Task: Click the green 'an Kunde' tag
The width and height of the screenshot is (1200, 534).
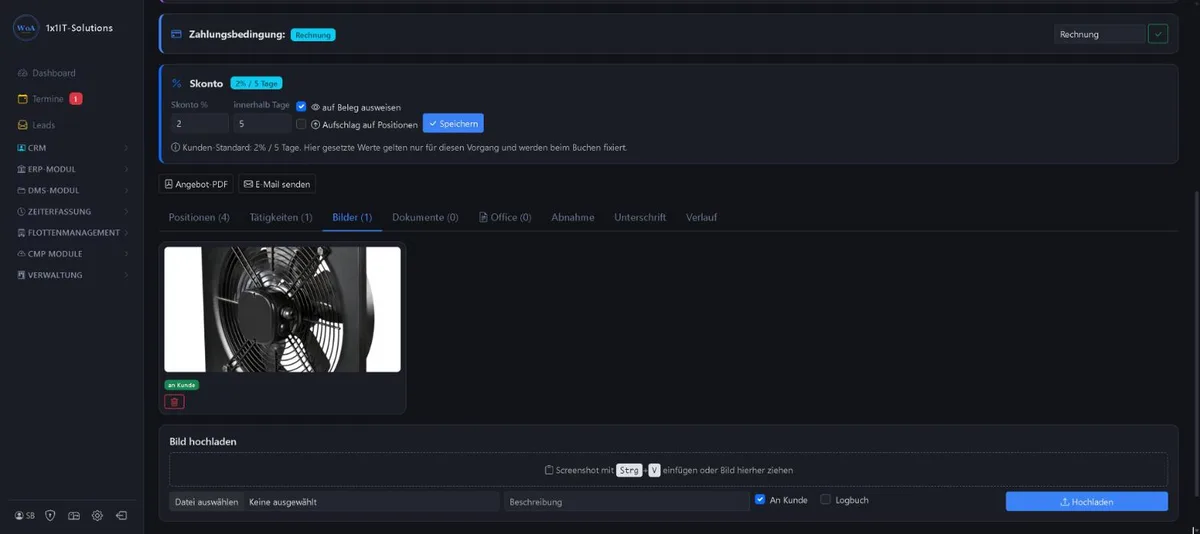Action: [181, 384]
